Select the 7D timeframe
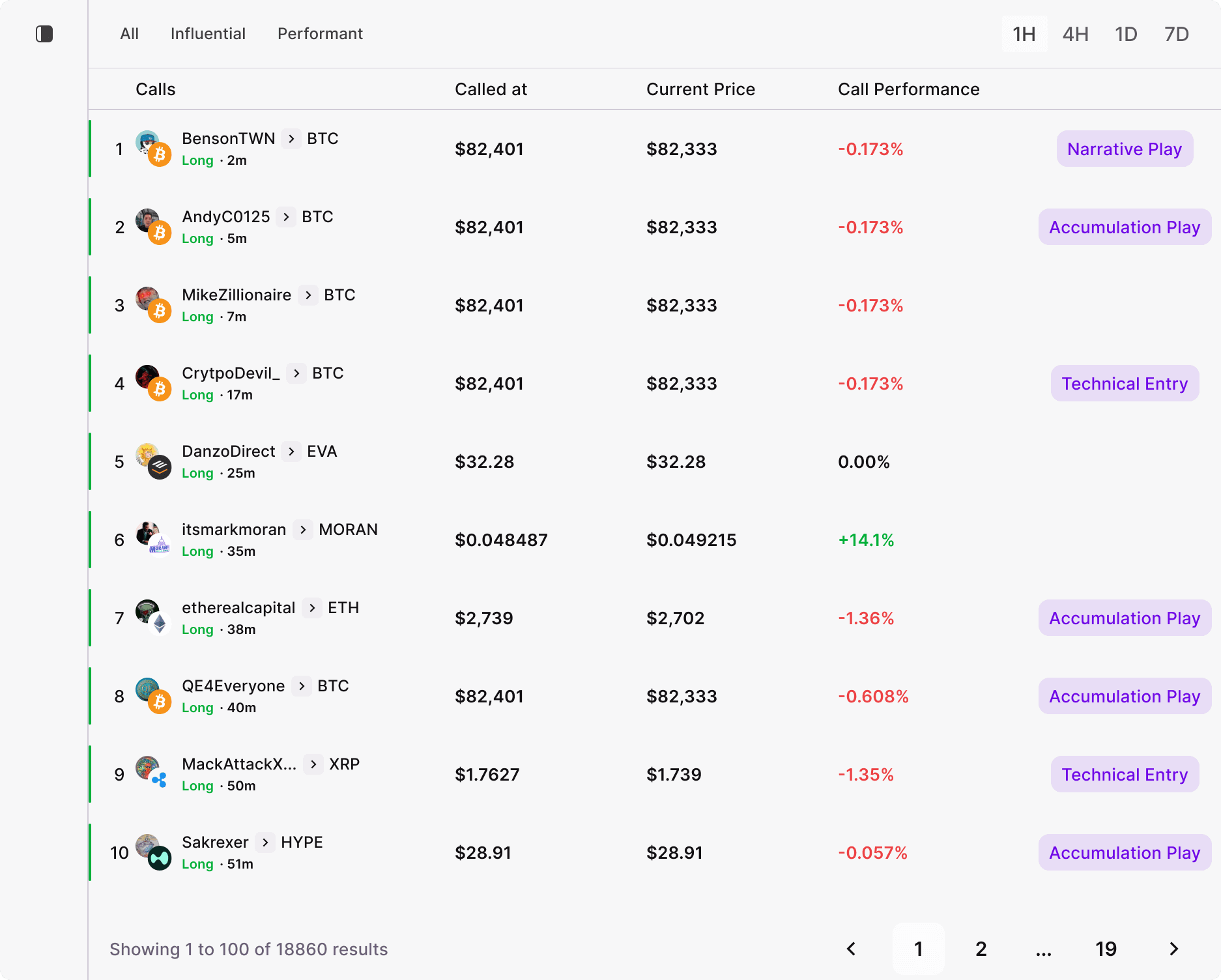Viewport: 1221px width, 980px height. 1177,34
